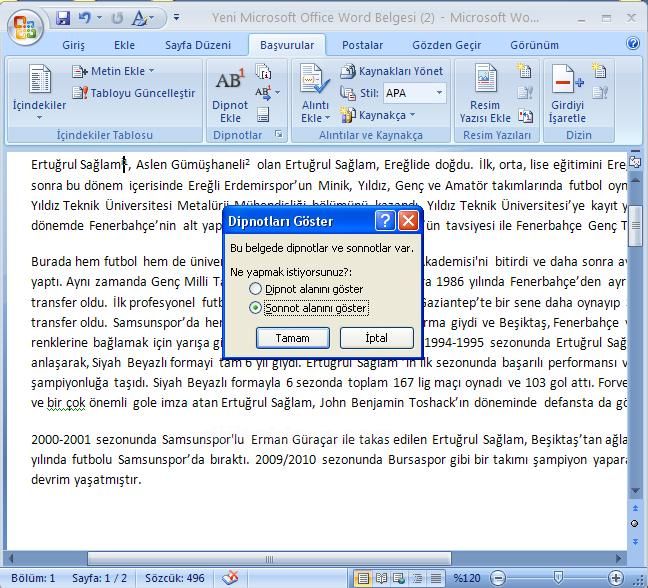Screen dimensions: 648x588
Task: Click Sayfa: 1 / 2 page indicator
Action: point(99,578)
